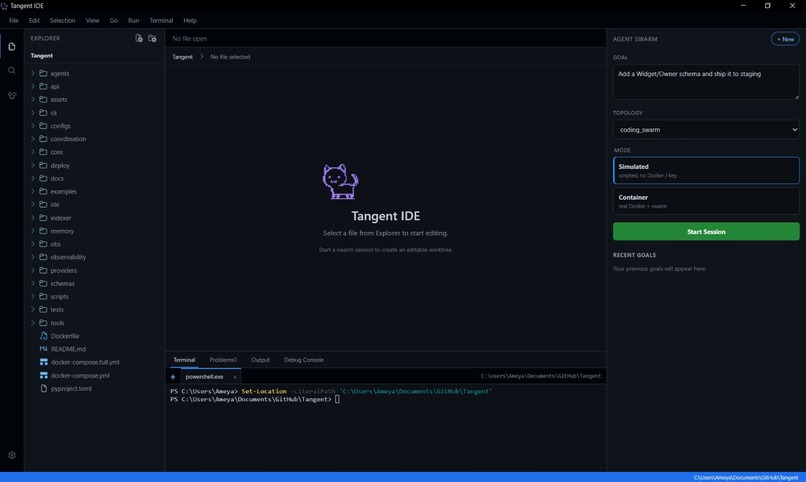The image size is (806, 482).
Task: Click the pyproject.toml file icon
Action: (44, 388)
